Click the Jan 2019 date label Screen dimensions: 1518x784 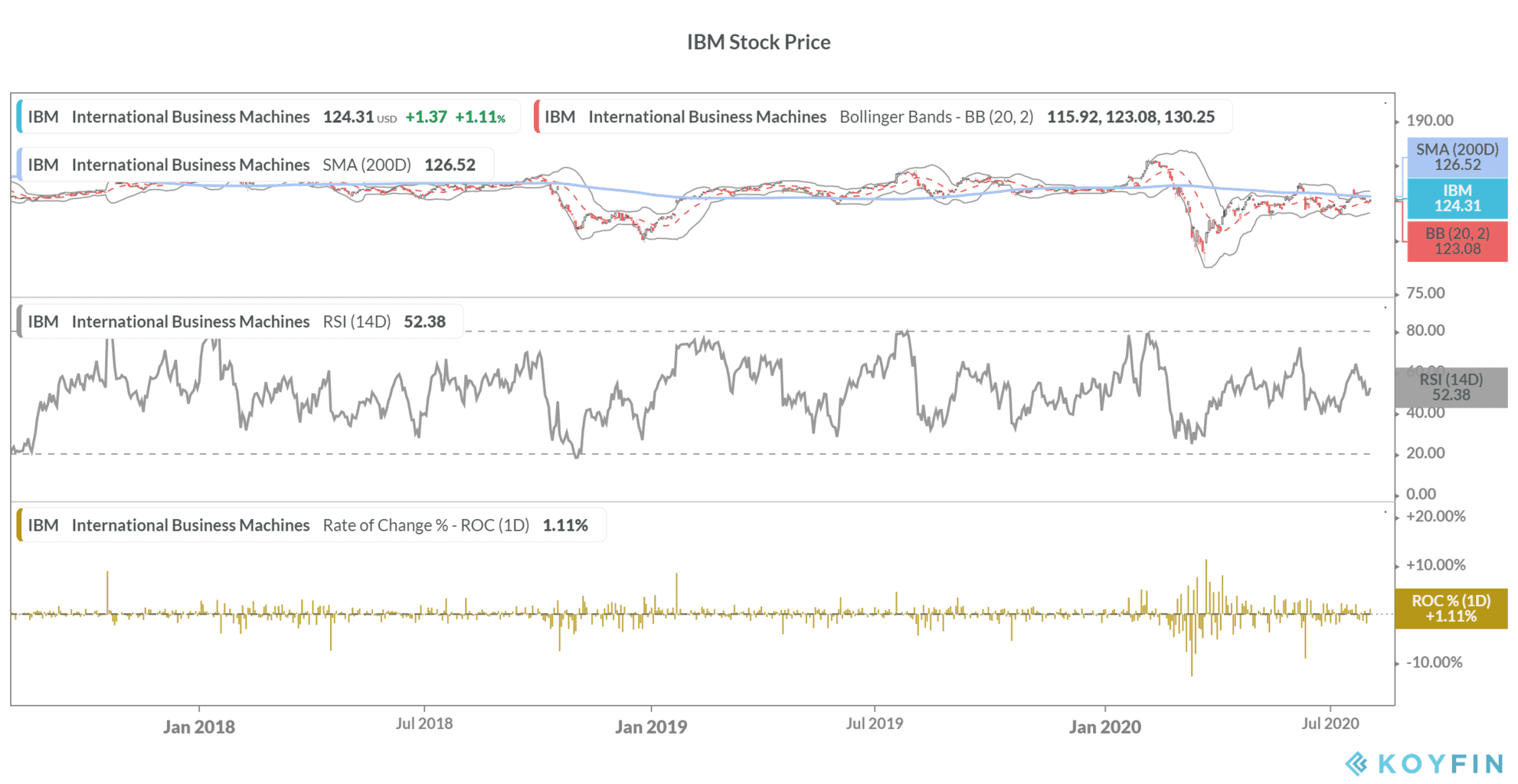pos(651,727)
